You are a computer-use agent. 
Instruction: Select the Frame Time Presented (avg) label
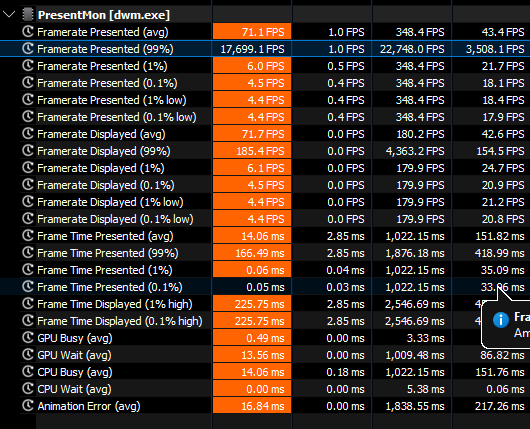(105, 236)
